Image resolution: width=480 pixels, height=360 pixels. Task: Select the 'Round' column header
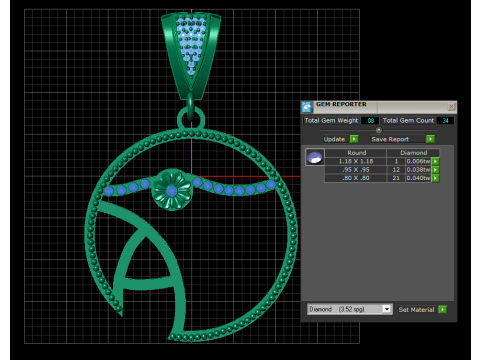356,153
